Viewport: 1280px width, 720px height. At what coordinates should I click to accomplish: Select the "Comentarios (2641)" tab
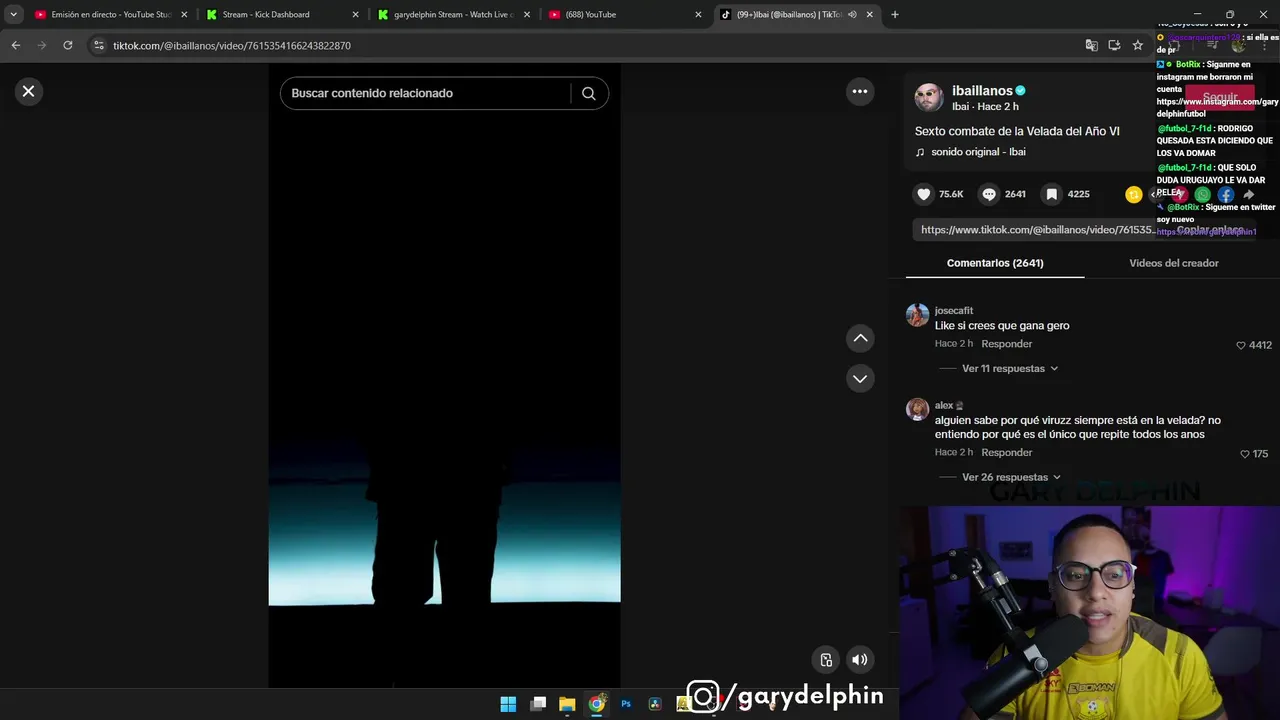[995, 263]
